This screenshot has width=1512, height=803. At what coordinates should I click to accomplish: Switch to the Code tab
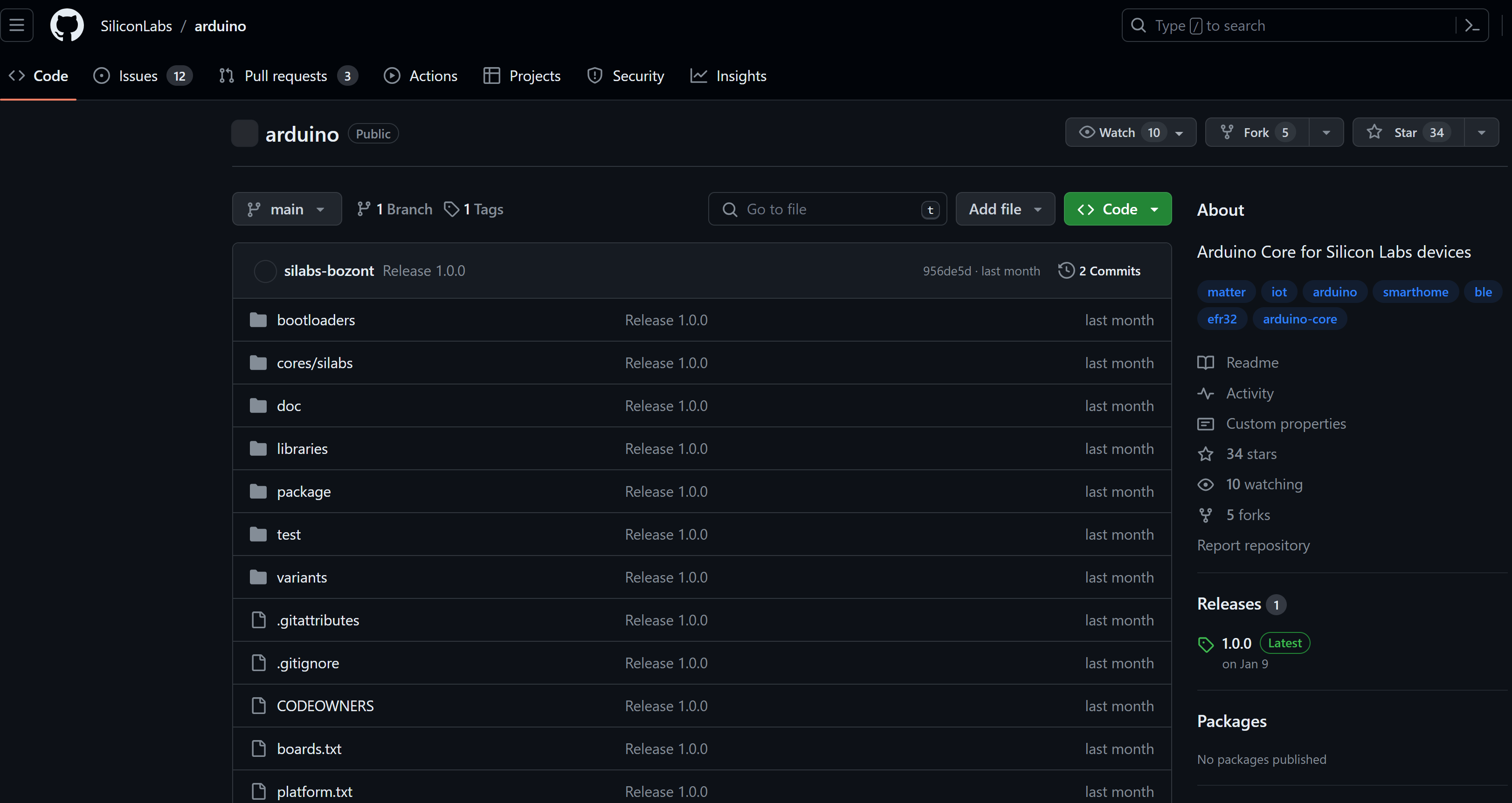[x=38, y=75]
